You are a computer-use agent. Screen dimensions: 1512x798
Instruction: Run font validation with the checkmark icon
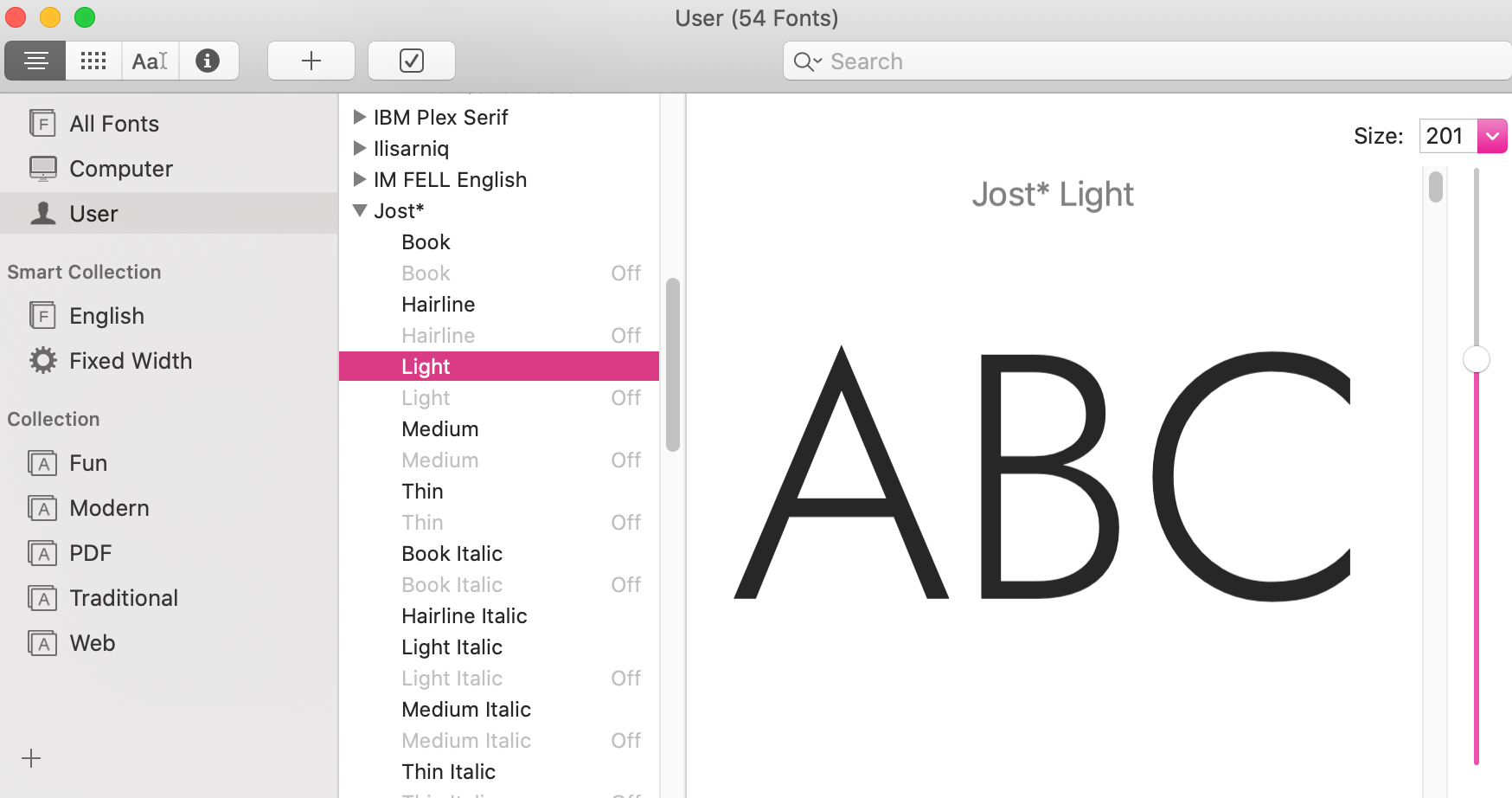tap(412, 61)
